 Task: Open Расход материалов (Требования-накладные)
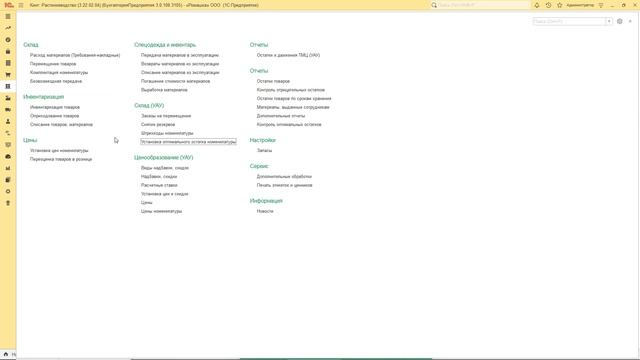click(x=75, y=55)
